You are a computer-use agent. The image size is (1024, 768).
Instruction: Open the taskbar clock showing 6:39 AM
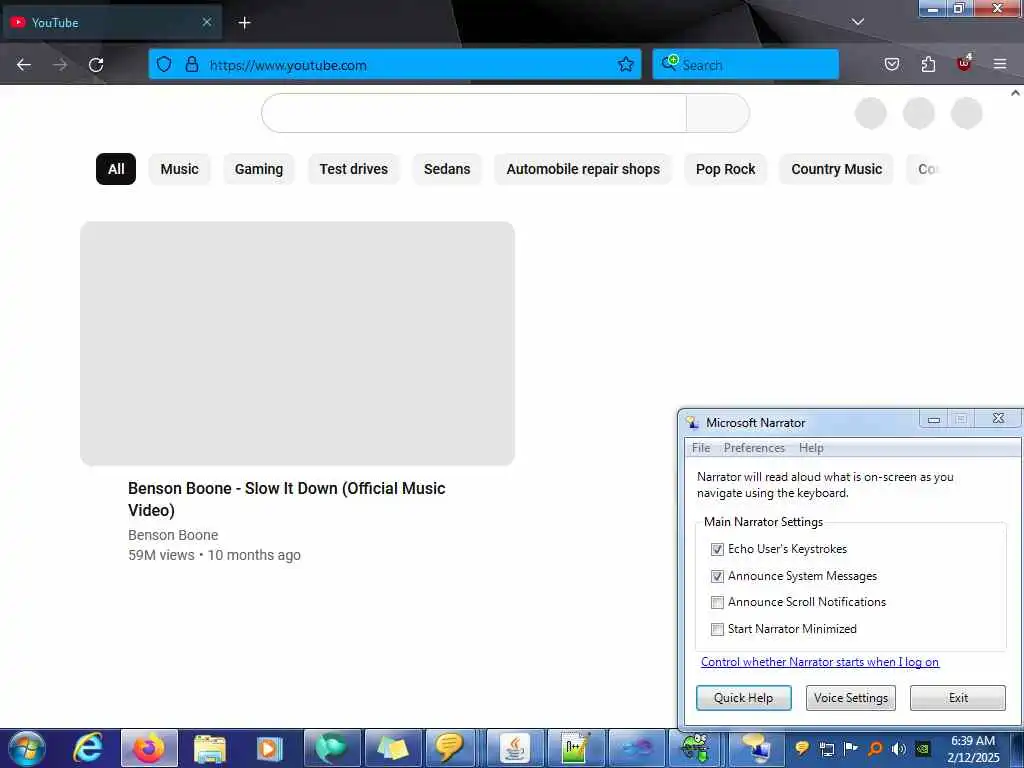coord(974,749)
